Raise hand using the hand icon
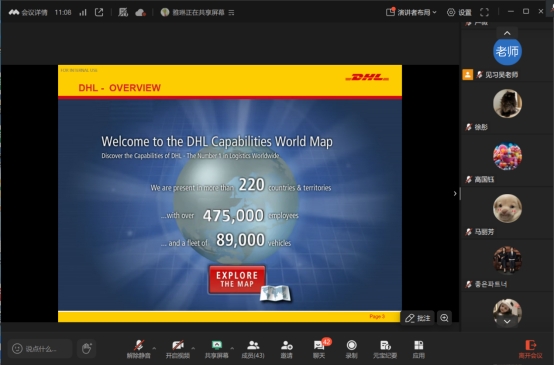Screen dimensions: 554x366 pos(87,348)
